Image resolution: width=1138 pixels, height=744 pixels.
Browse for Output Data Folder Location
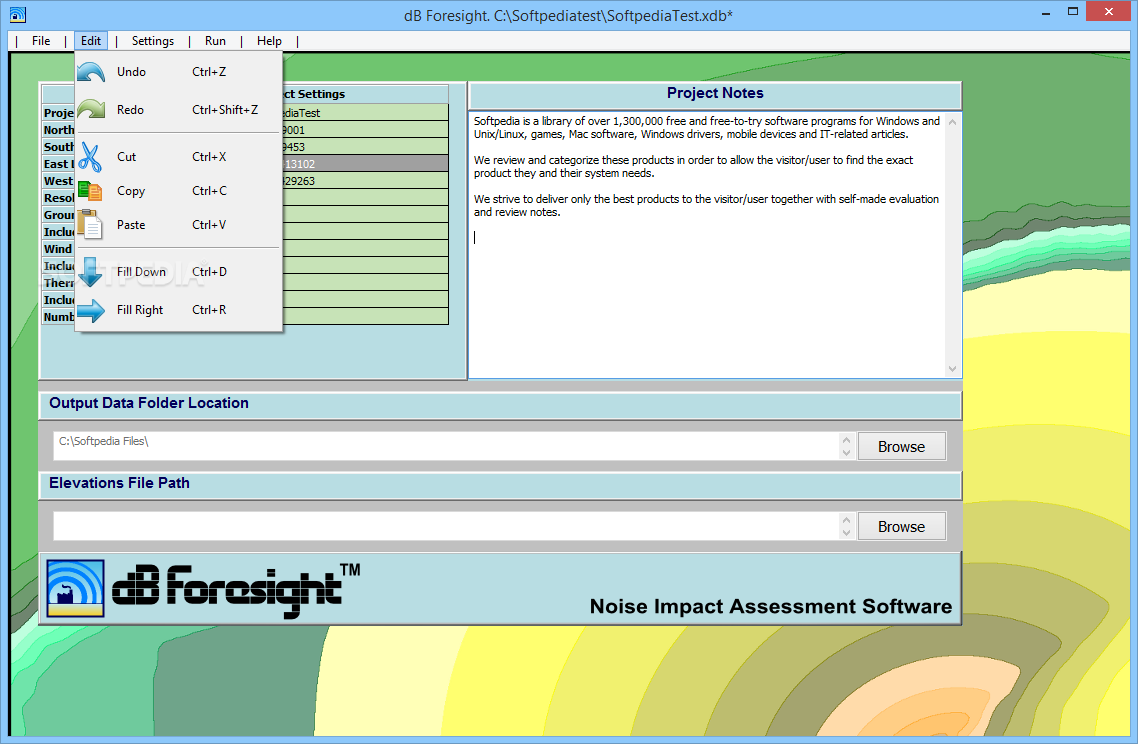[901, 446]
